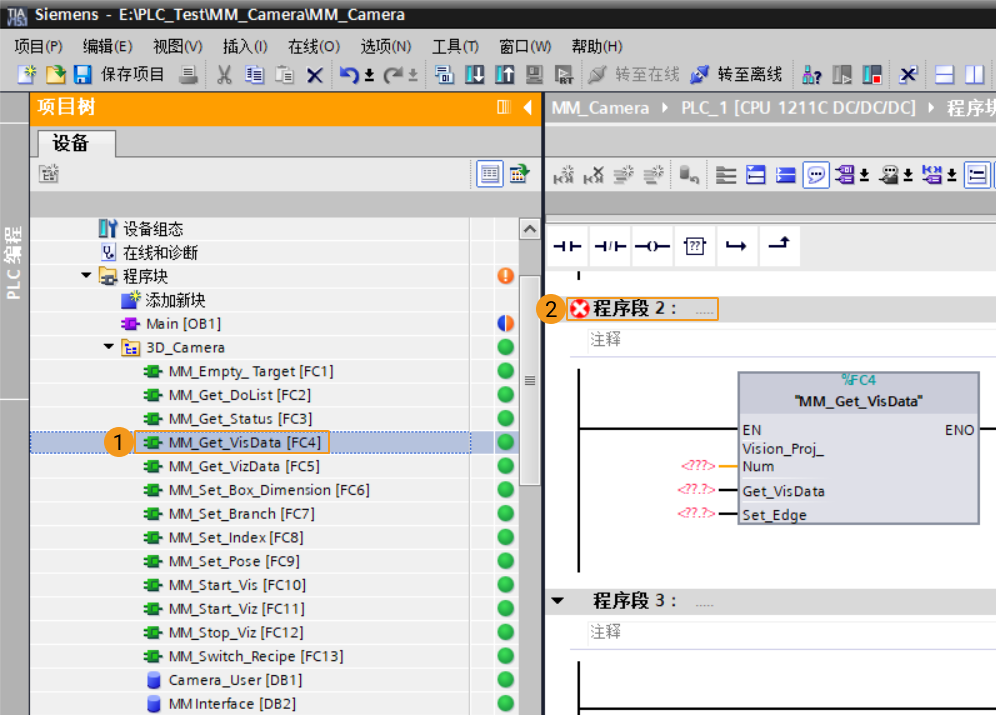The height and width of the screenshot is (715, 996).
Task: Insert empty box instruction
Action: click(x=695, y=246)
